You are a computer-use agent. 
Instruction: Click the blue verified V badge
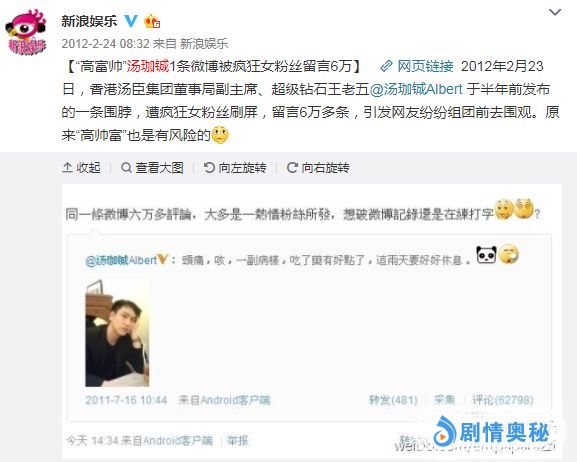click(131, 21)
